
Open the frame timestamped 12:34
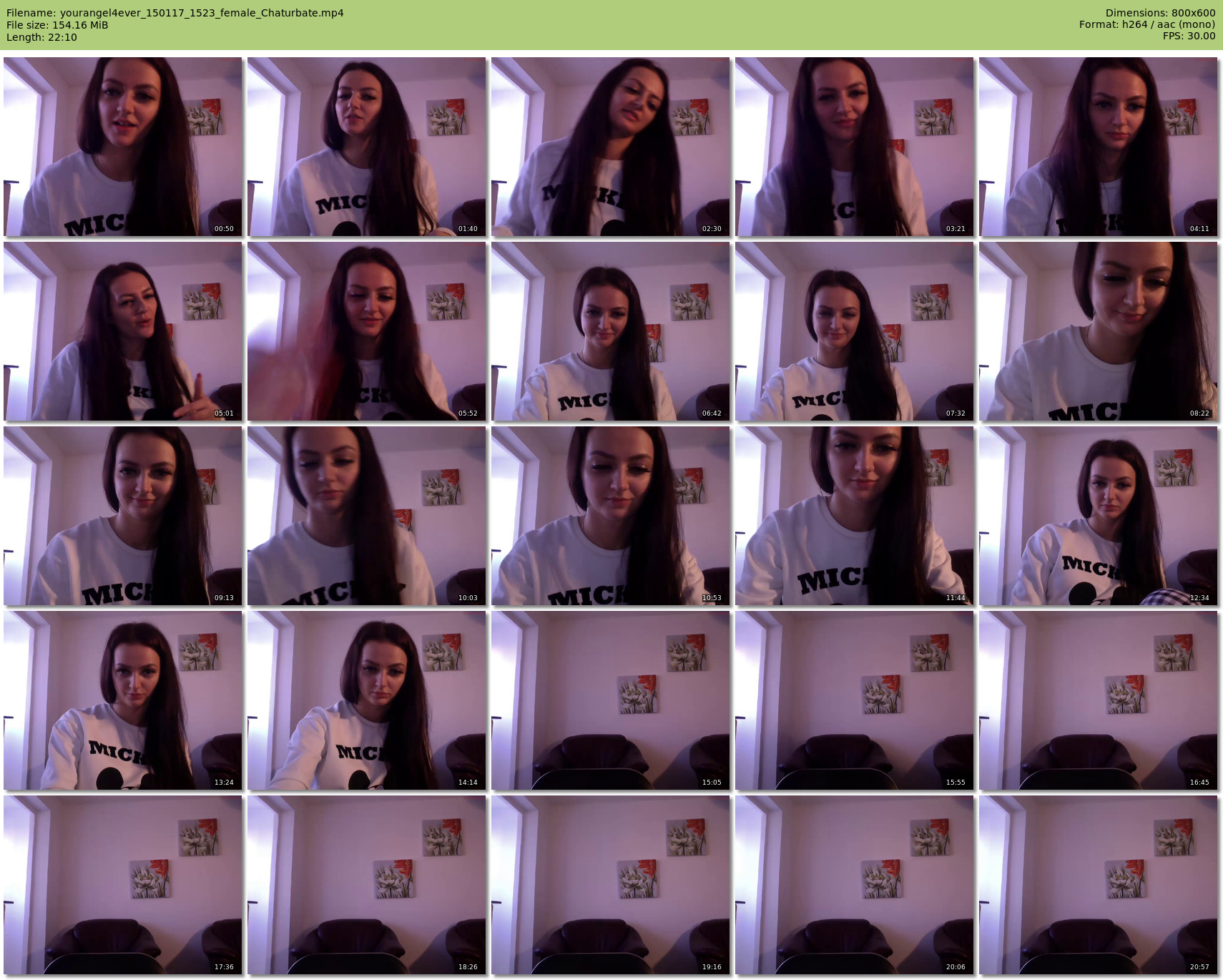click(1098, 516)
